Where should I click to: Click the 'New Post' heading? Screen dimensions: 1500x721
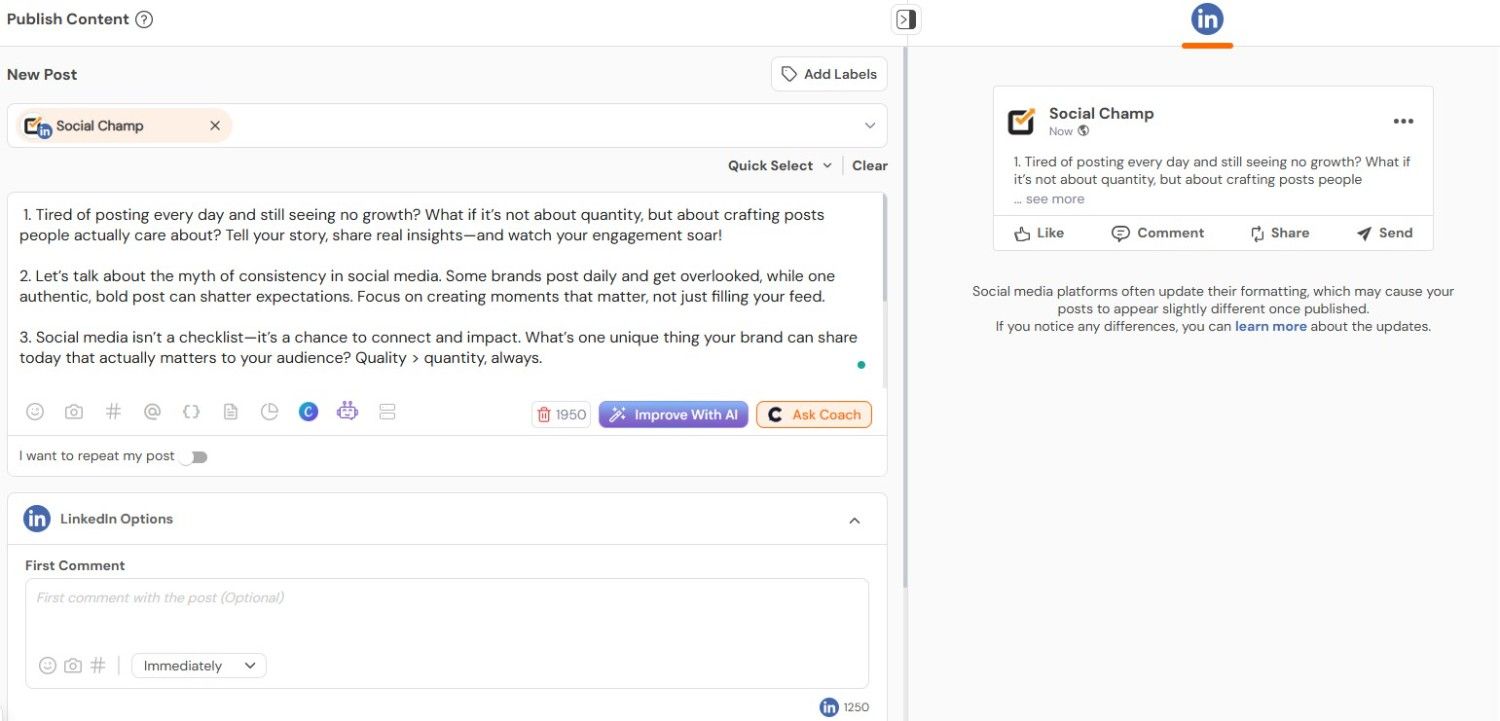(x=42, y=74)
